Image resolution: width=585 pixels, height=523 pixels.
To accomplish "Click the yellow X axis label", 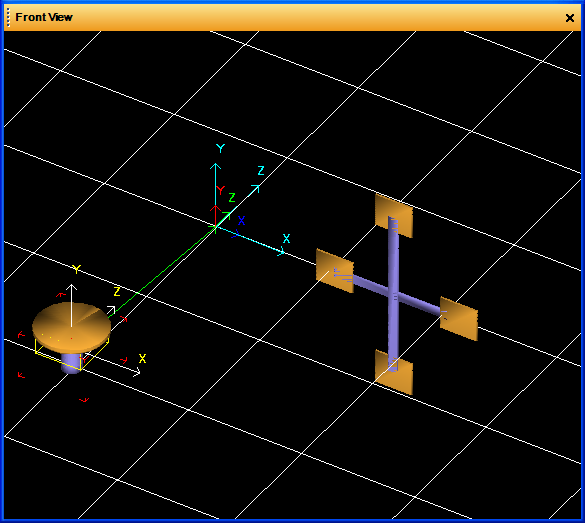I will (142, 358).
